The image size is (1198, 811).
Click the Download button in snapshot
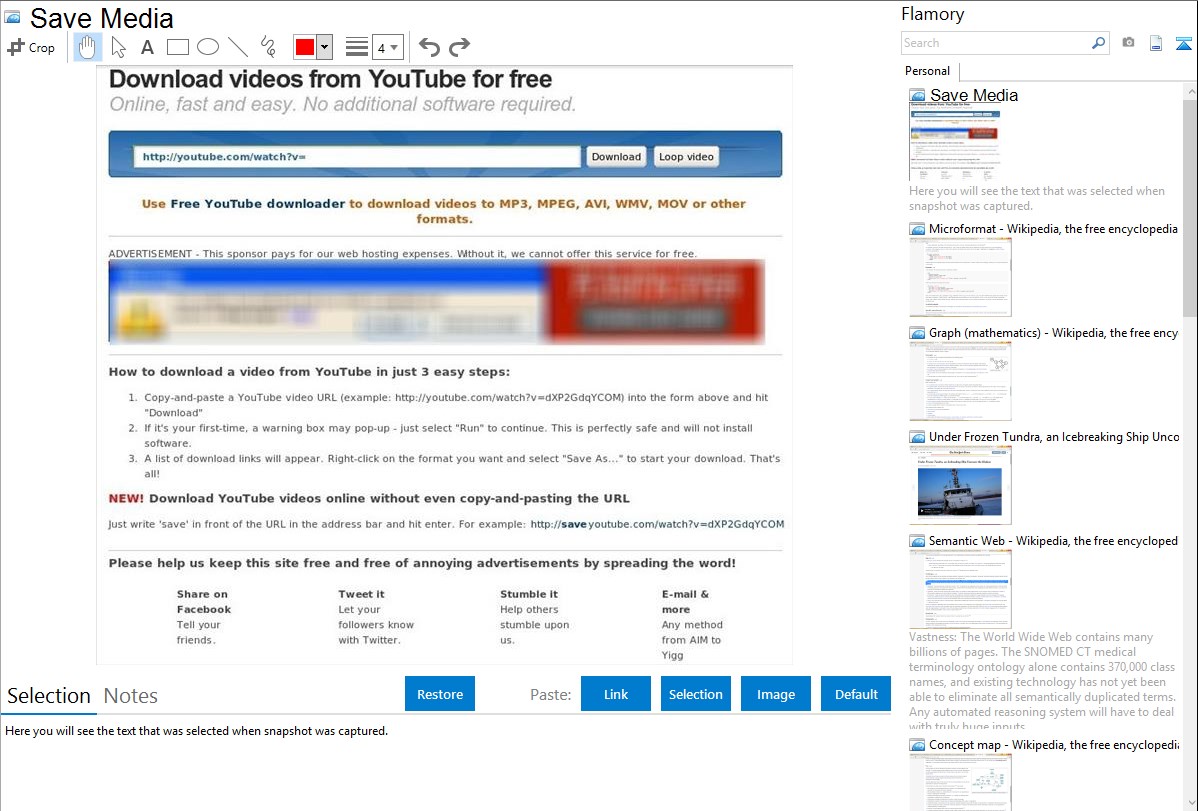click(x=616, y=157)
